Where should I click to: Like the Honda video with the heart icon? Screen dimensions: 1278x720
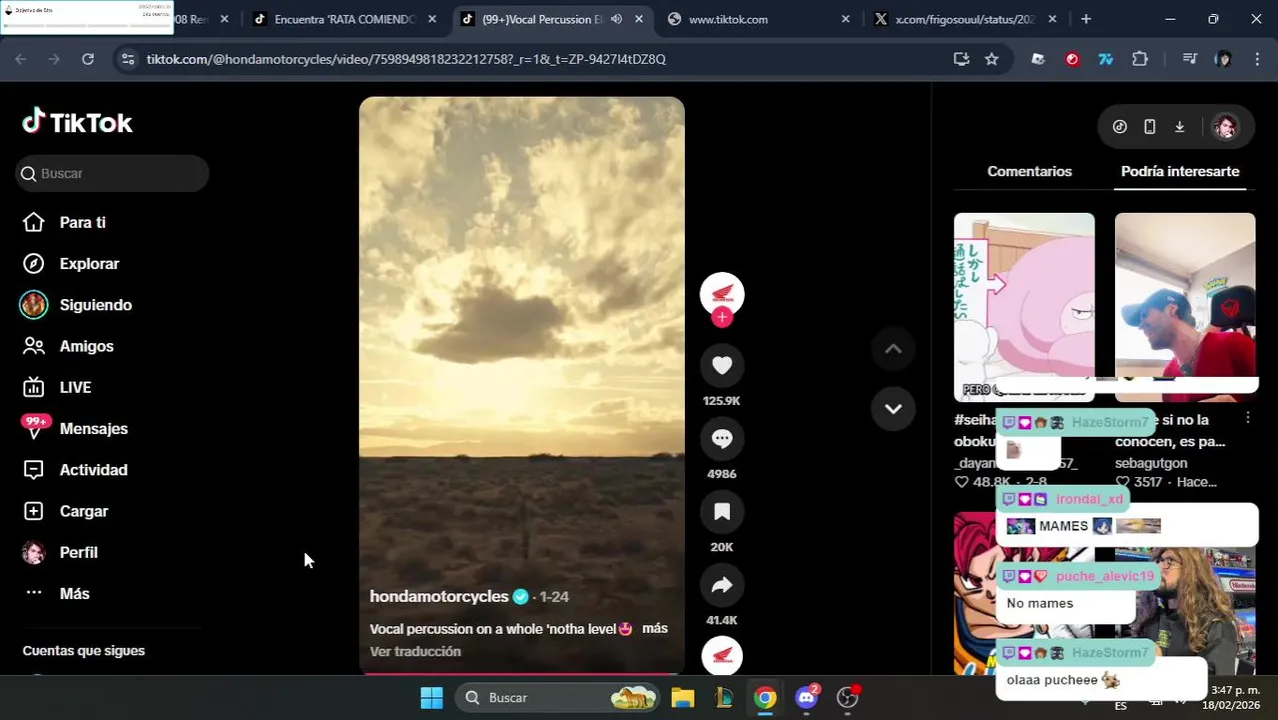pyautogui.click(x=722, y=366)
